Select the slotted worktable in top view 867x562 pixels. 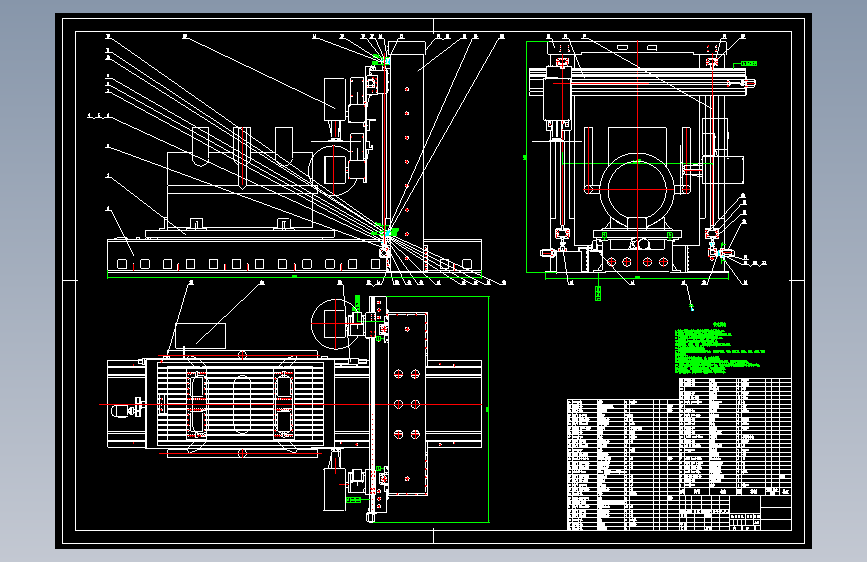click(x=241, y=404)
